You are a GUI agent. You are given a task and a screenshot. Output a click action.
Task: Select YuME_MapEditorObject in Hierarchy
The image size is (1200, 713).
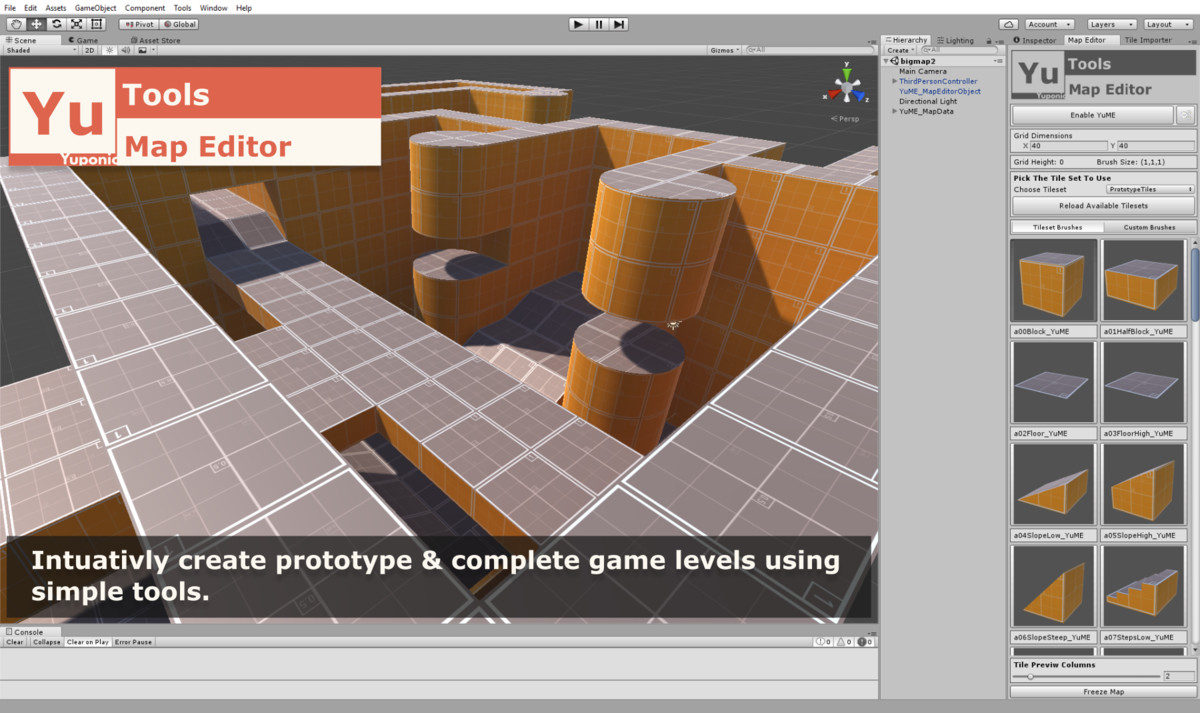tap(940, 91)
